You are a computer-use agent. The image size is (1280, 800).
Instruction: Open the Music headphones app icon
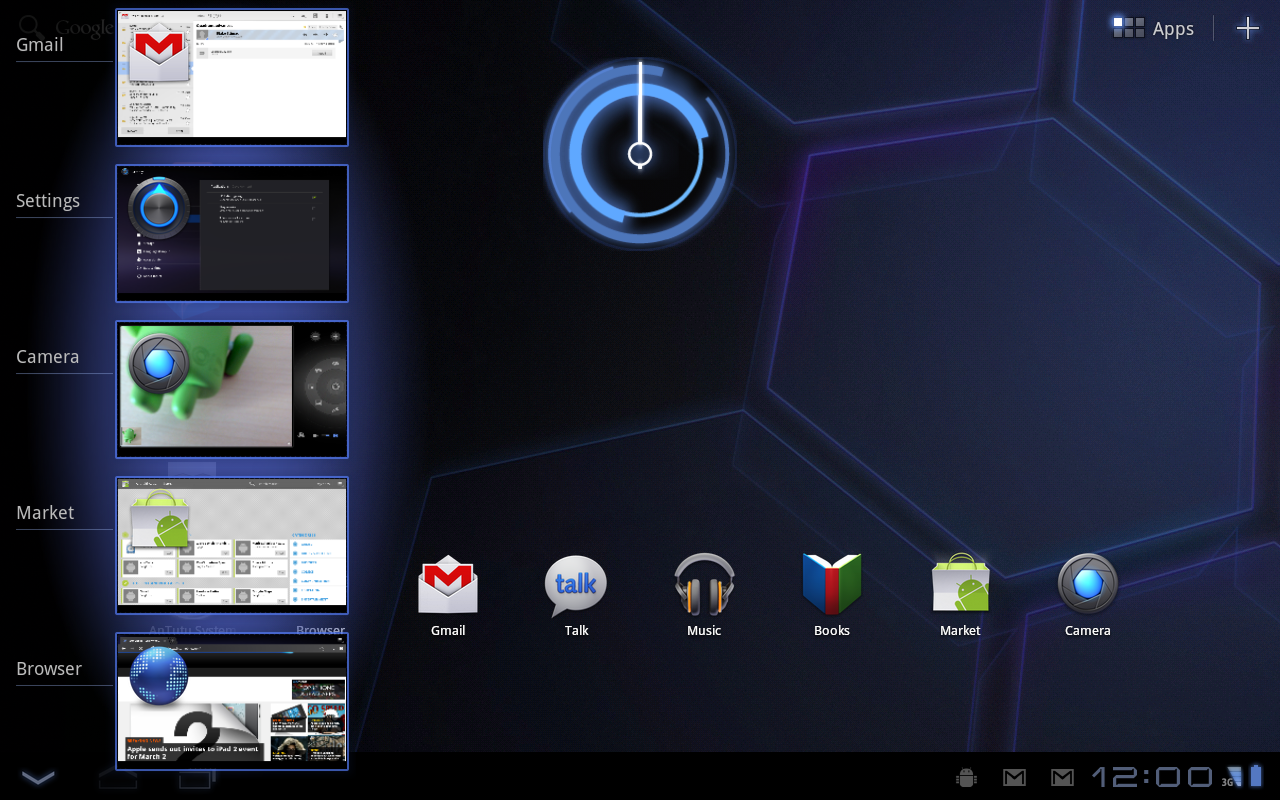(x=704, y=595)
